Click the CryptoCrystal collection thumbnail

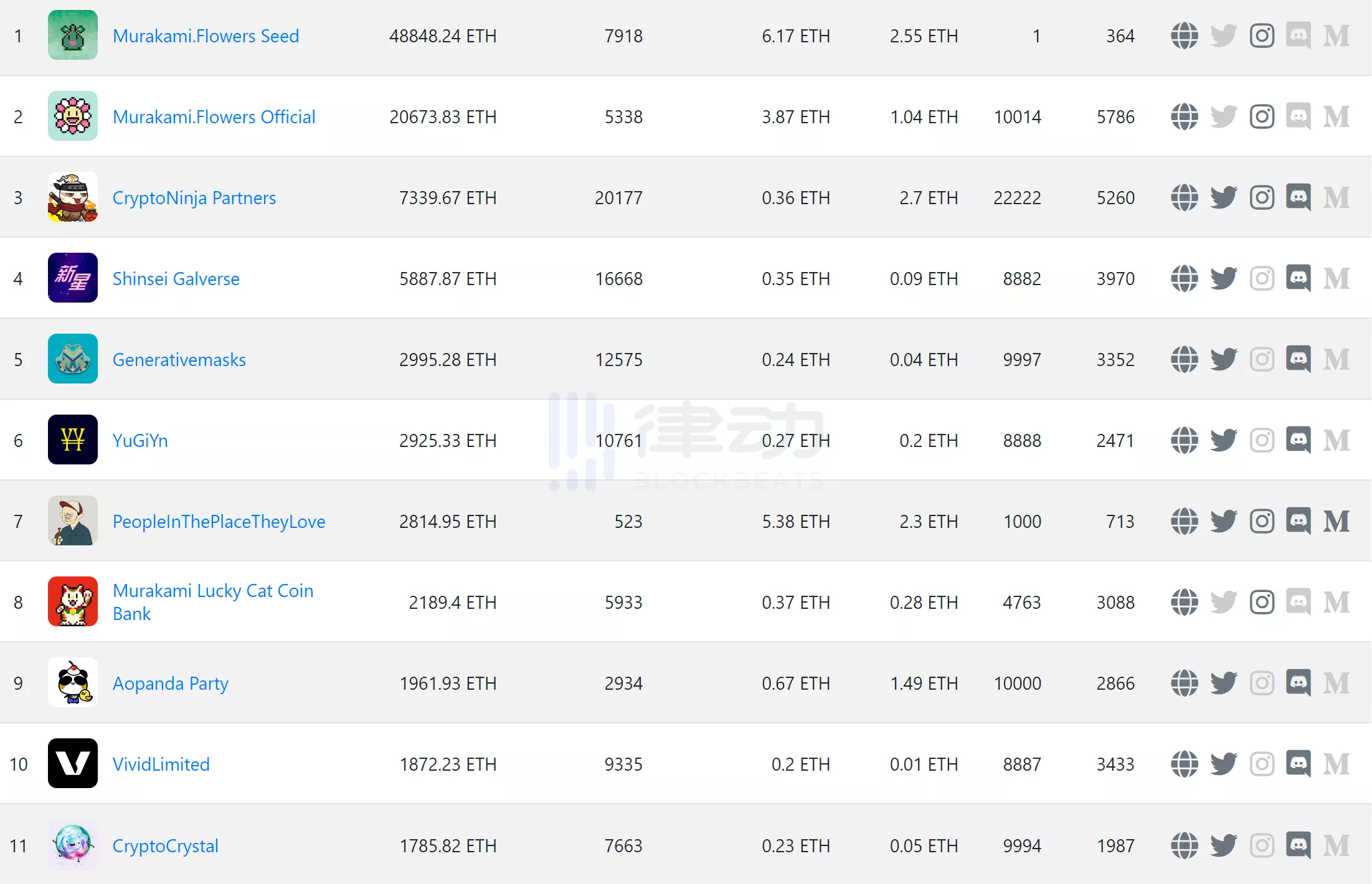pyautogui.click(x=73, y=844)
